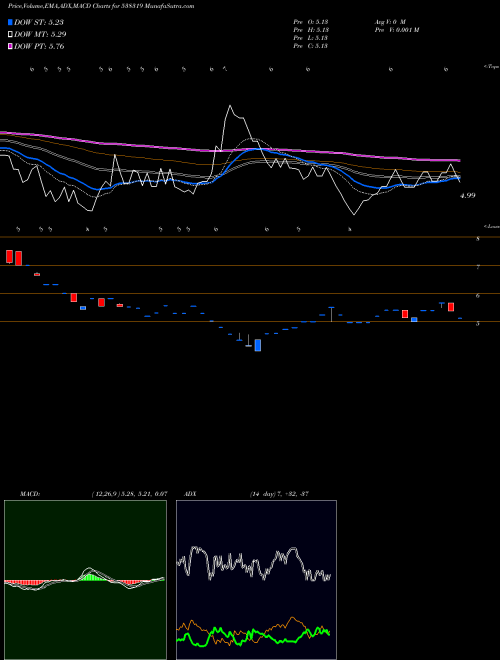The height and width of the screenshot is (660, 500).
Task: Click the MACD '(12,26,9) 5.28, 5.21, 0.07' values
Action: tap(130, 494)
